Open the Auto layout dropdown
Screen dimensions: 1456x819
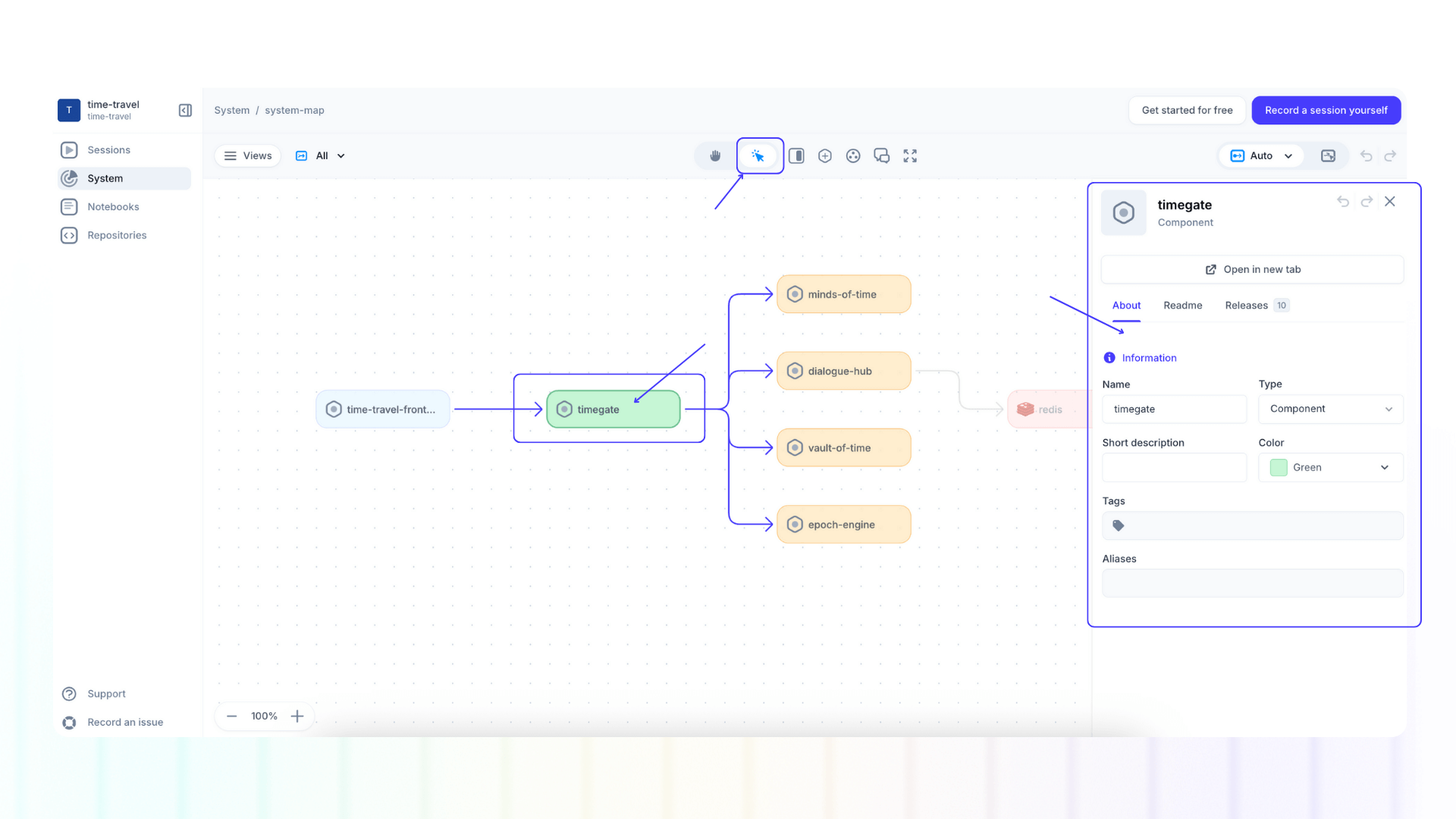[1261, 155]
